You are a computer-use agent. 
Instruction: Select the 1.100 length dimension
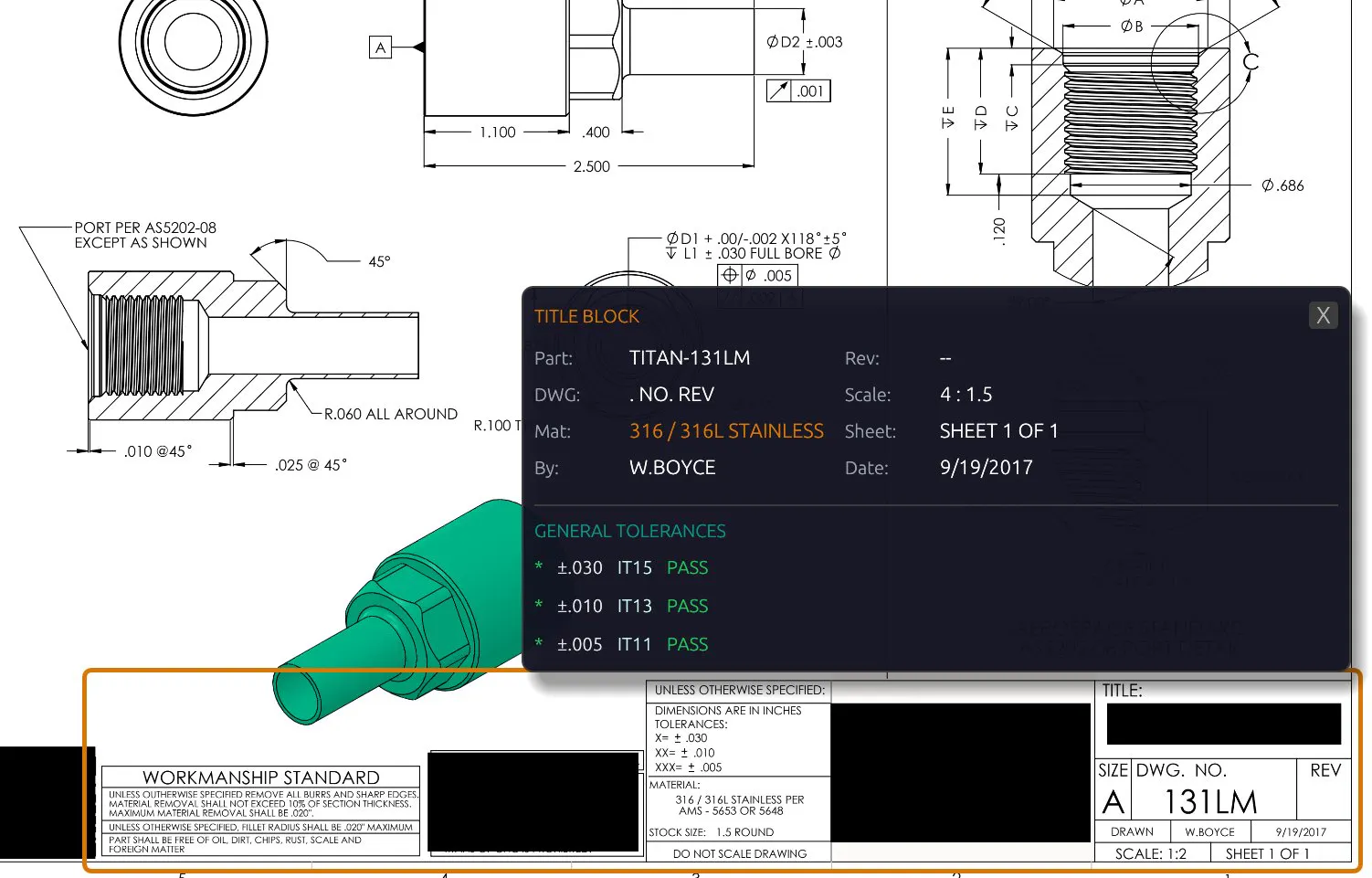pyautogui.click(x=498, y=132)
